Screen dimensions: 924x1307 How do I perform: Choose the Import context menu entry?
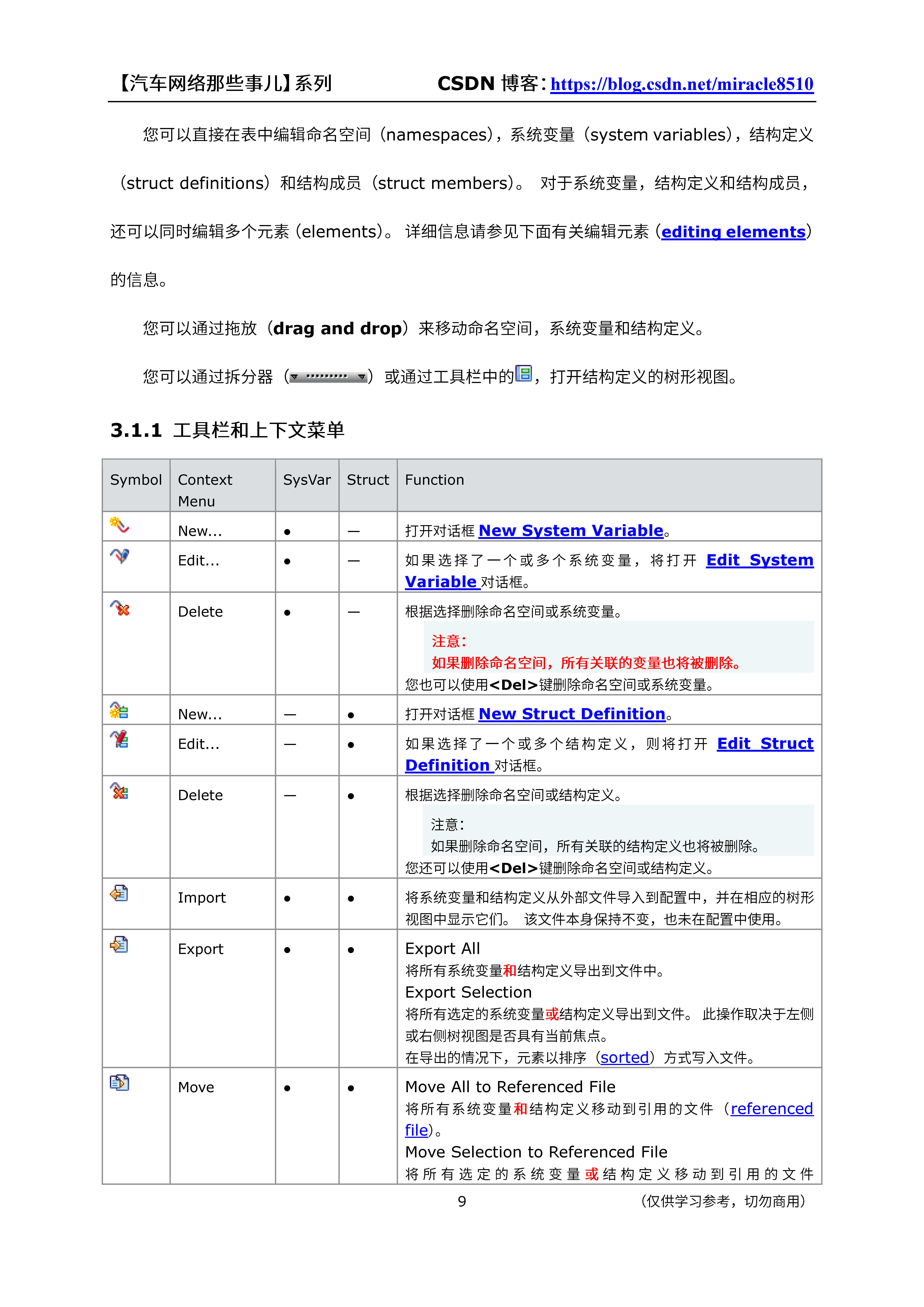(202, 898)
